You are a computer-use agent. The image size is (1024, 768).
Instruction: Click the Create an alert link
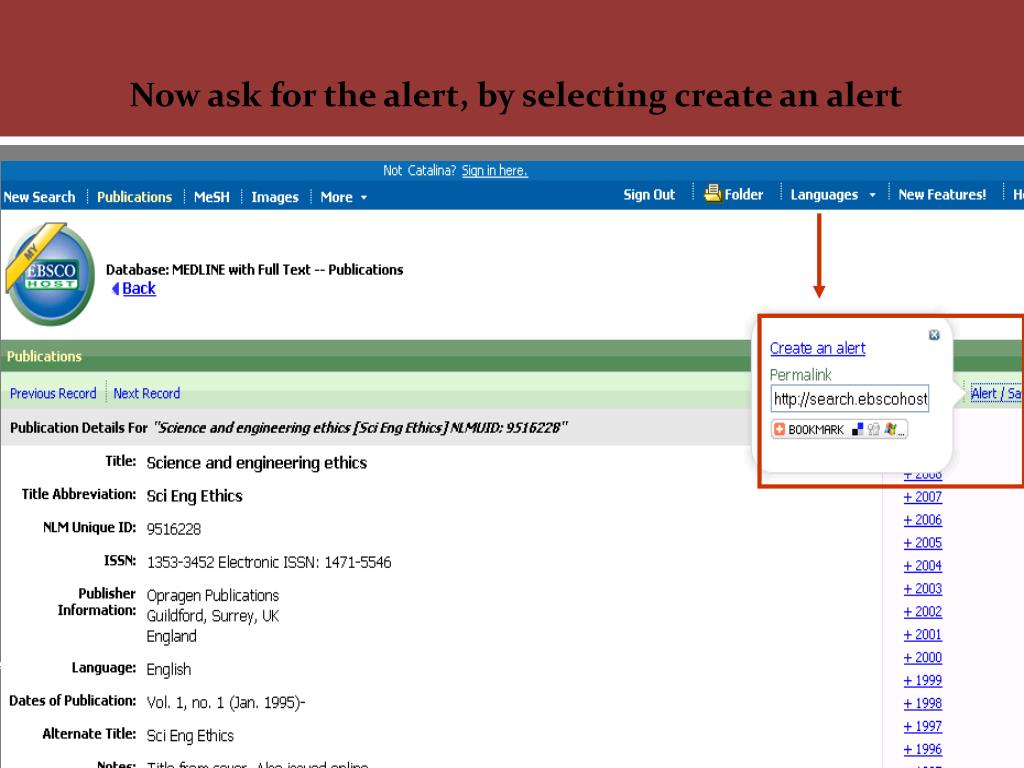[818, 348]
